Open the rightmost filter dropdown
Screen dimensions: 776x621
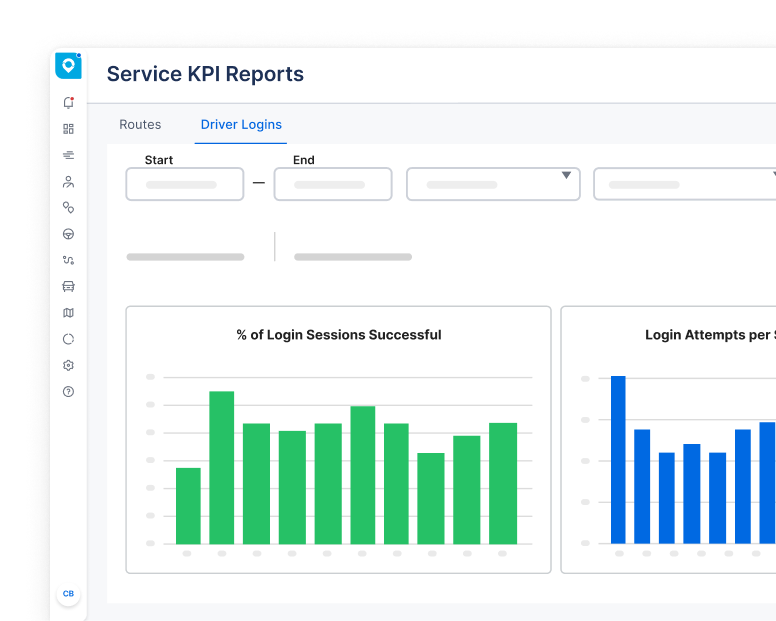[x=684, y=184]
